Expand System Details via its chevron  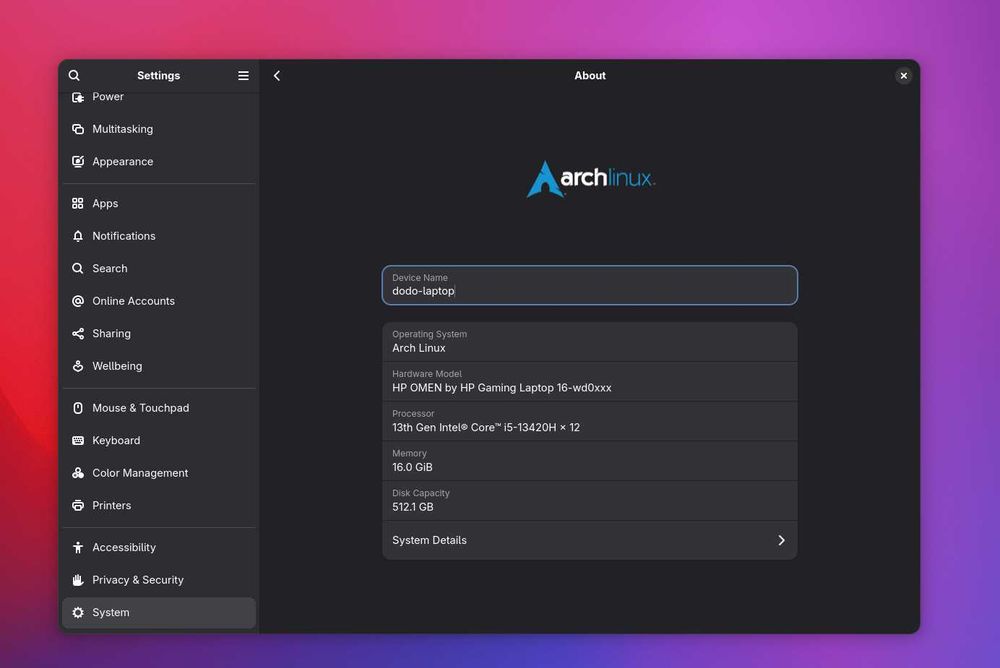pos(781,540)
